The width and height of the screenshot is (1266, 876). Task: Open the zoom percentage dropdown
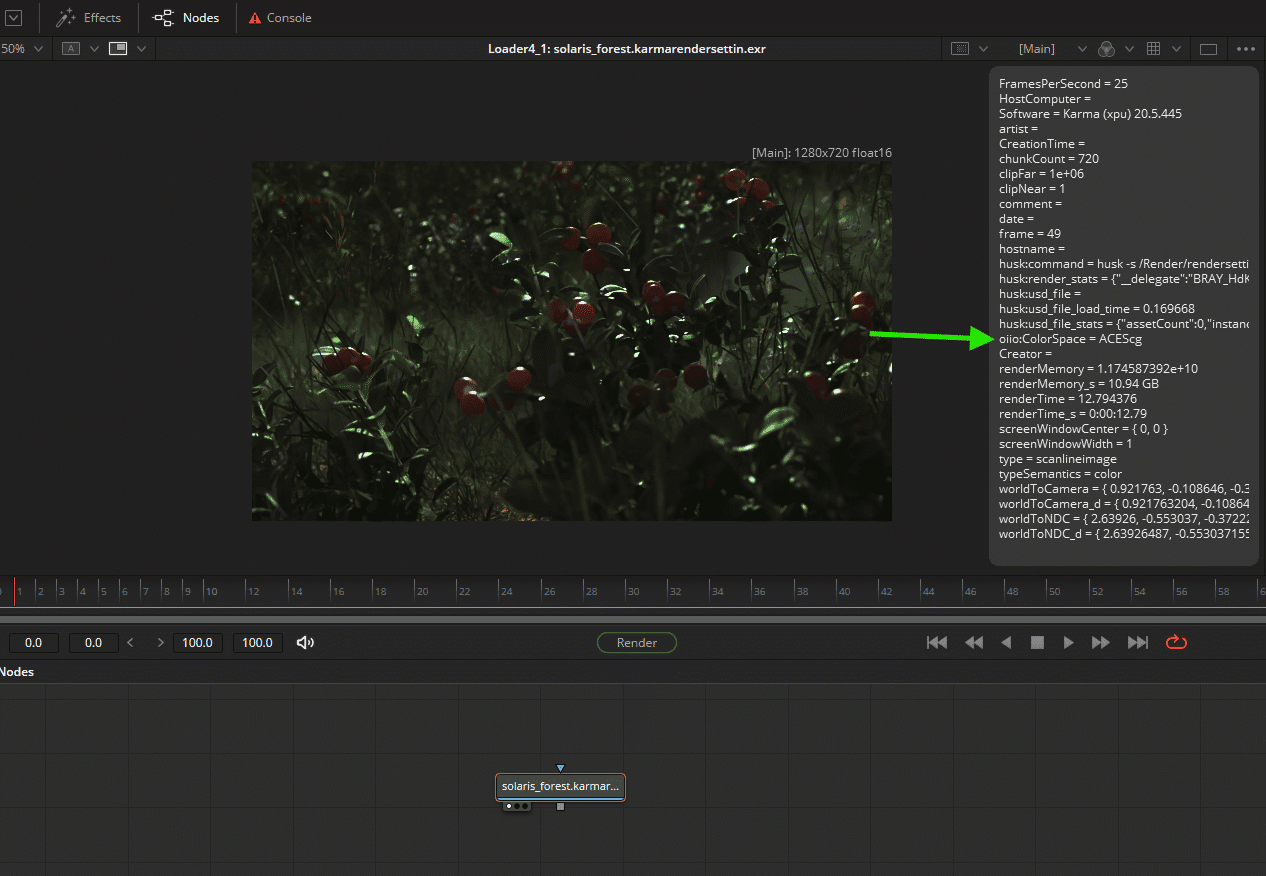pos(38,48)
